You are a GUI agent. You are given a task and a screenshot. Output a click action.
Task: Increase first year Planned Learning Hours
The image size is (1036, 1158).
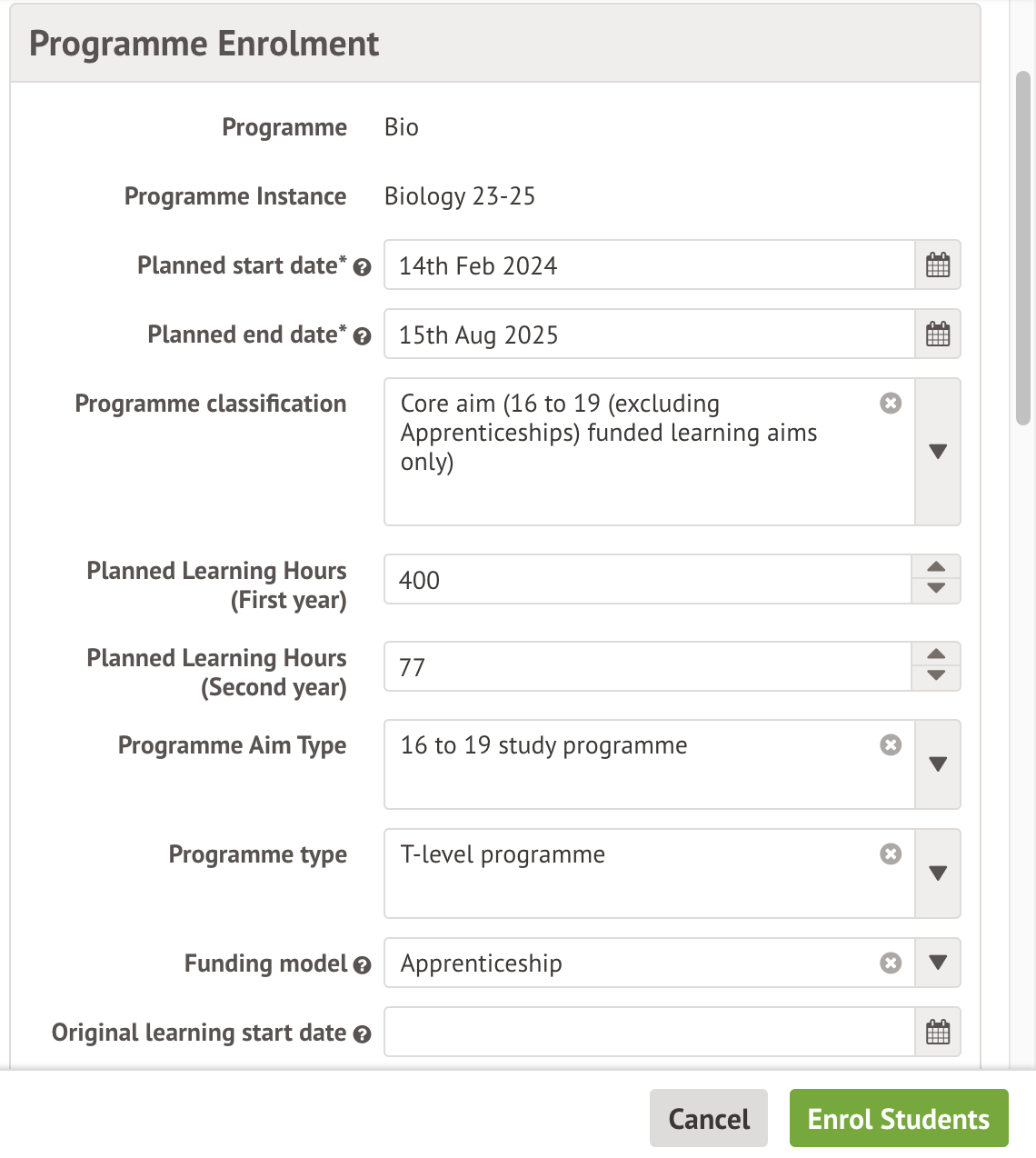click(936, 567)
